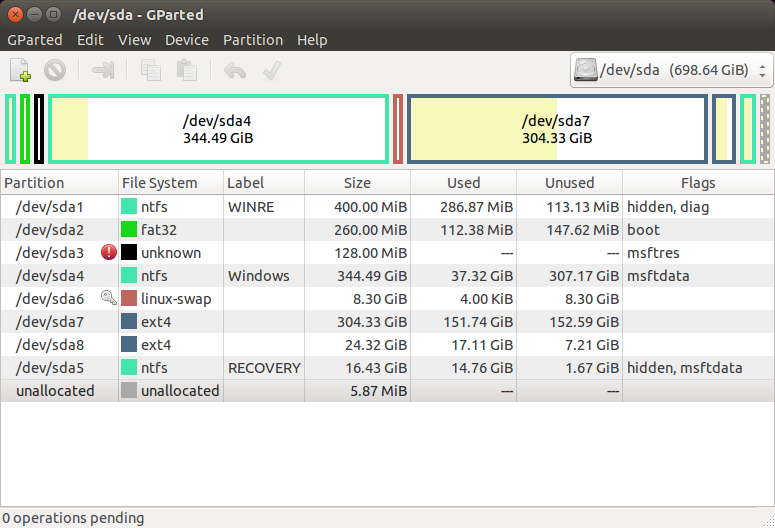The image size is (775, 528).
Task: Sort by the Used column header
Action: (x=464, y=183)
